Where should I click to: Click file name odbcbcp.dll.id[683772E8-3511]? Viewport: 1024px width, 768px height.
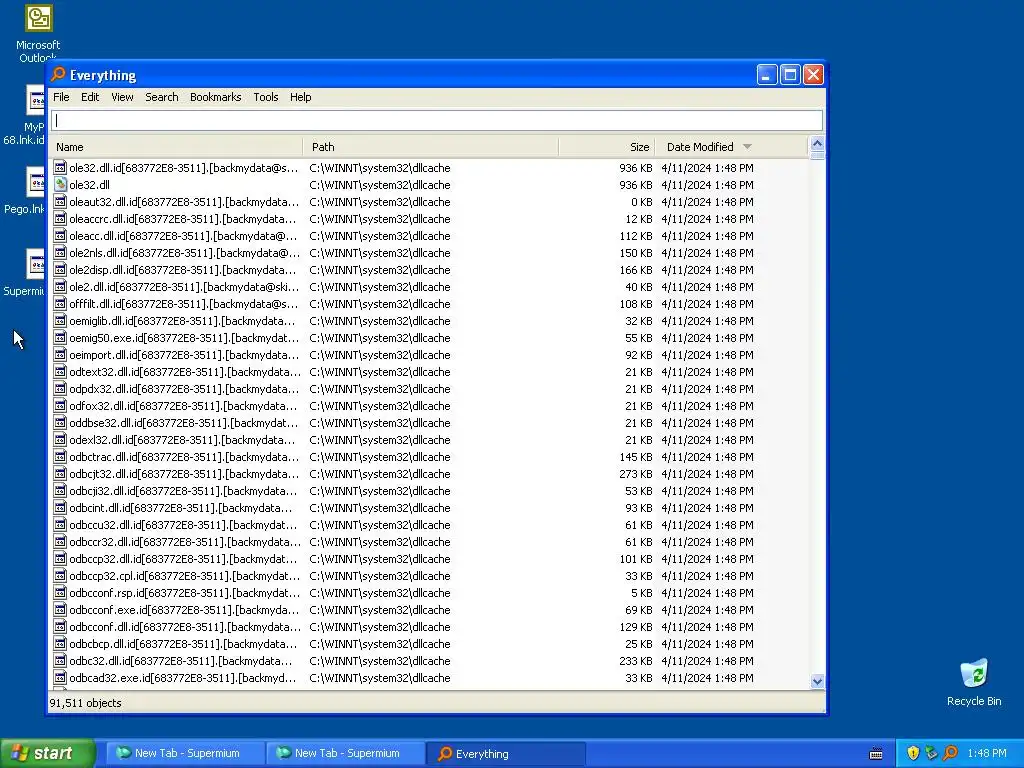coord(183,644)
